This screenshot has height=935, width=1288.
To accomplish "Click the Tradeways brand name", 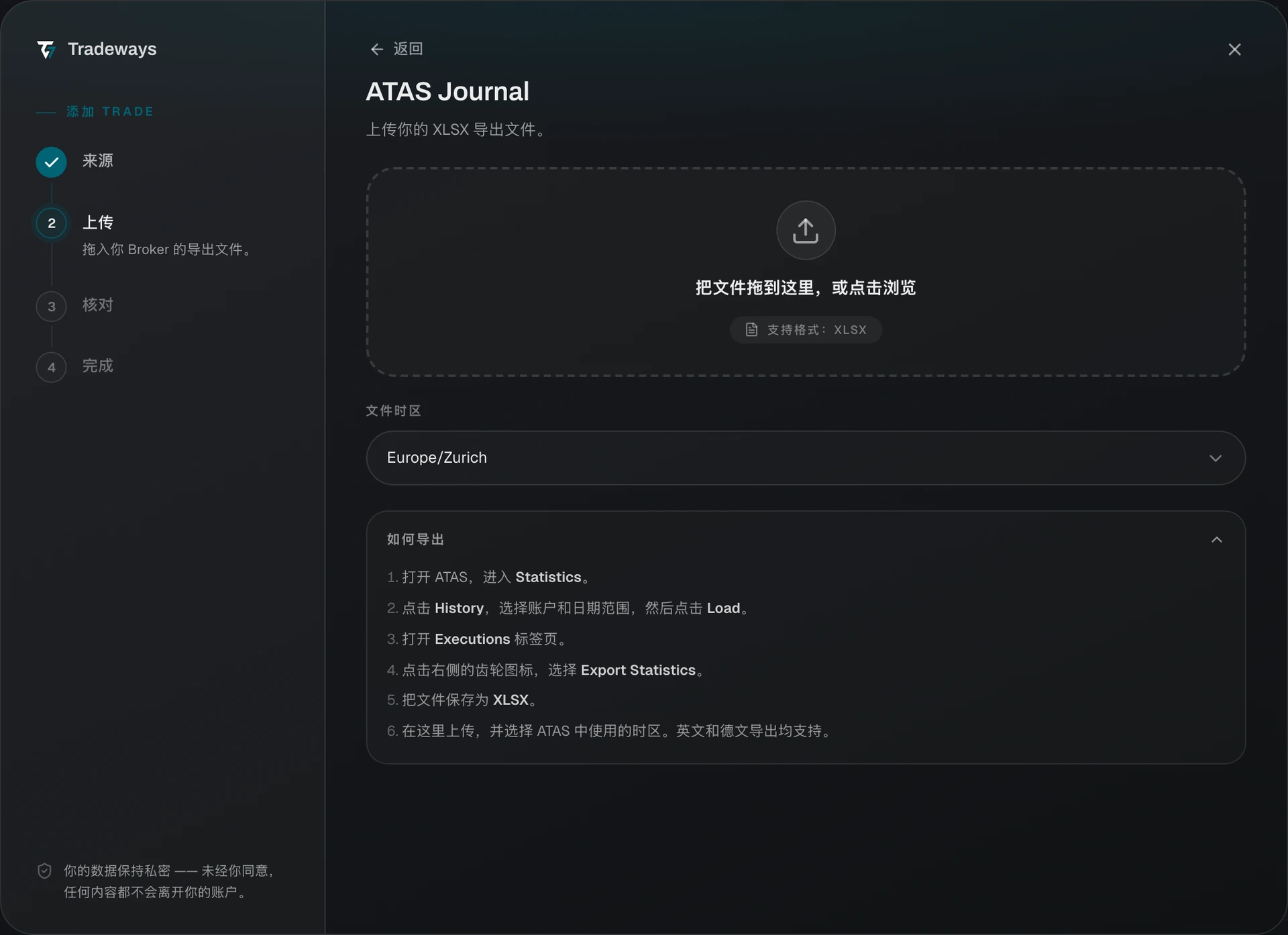I will pyautogui.click(x=112, y=49).
